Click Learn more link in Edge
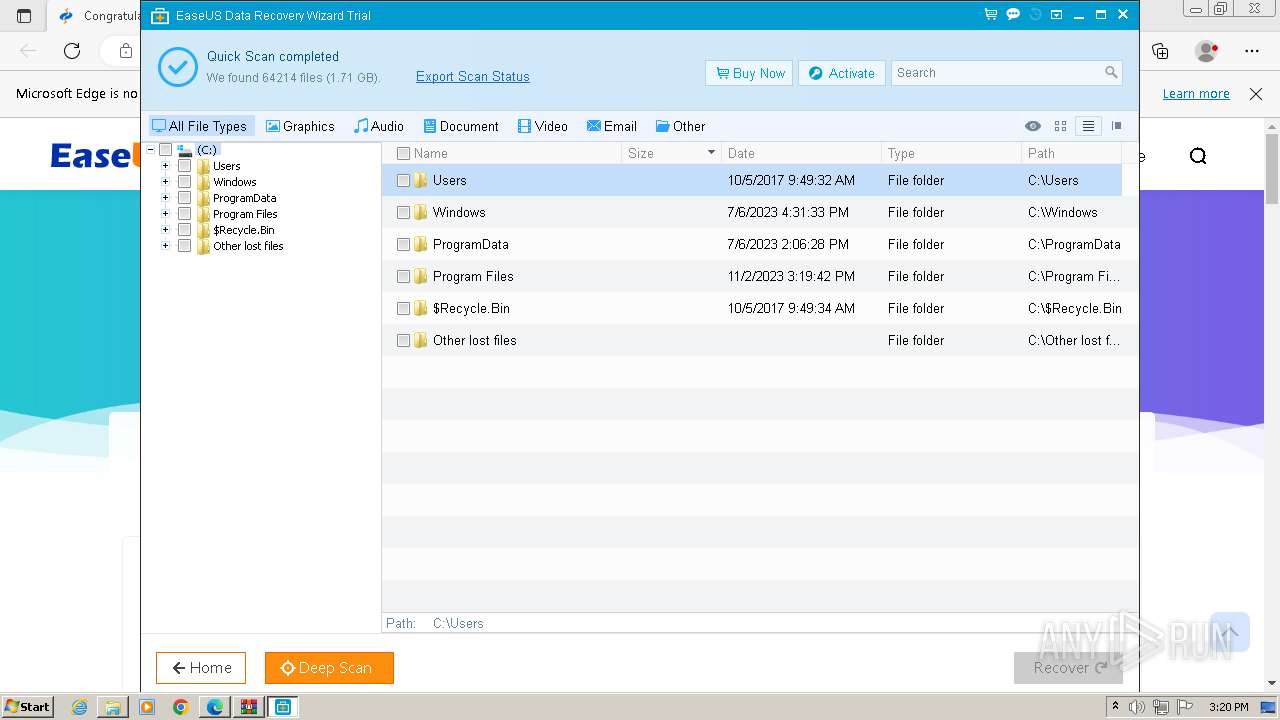The height and width of the screenshot is (720, 1280). click(x=1196, y=94)
